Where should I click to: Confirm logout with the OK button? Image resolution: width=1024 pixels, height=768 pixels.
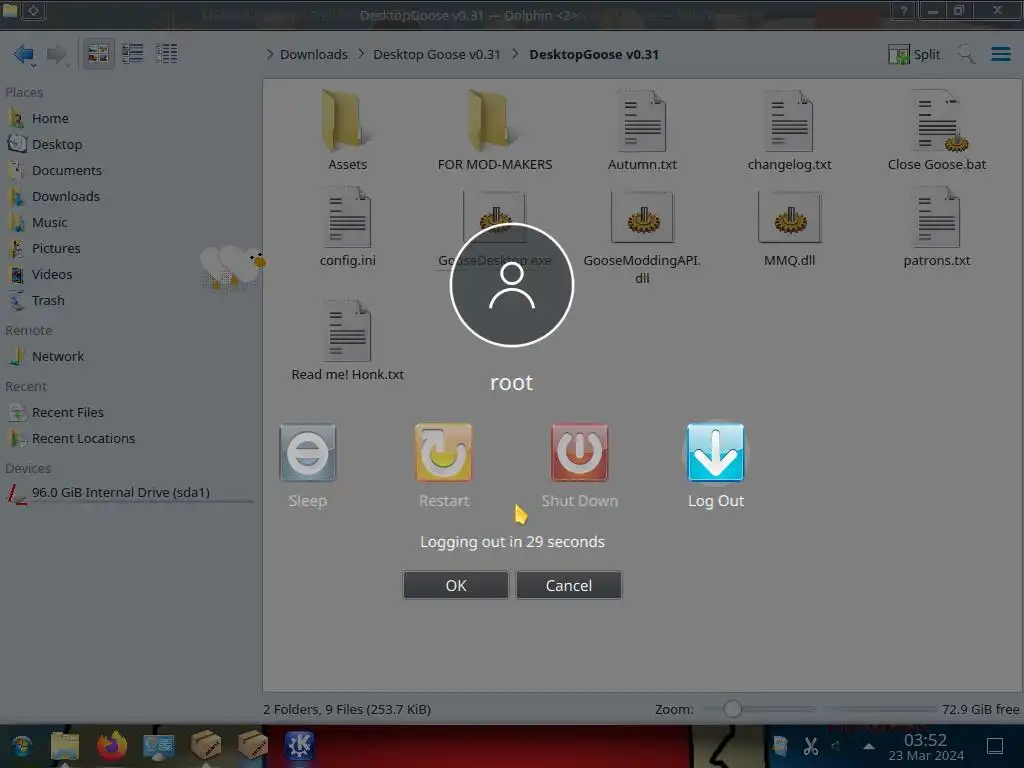[x=456, y=585]
